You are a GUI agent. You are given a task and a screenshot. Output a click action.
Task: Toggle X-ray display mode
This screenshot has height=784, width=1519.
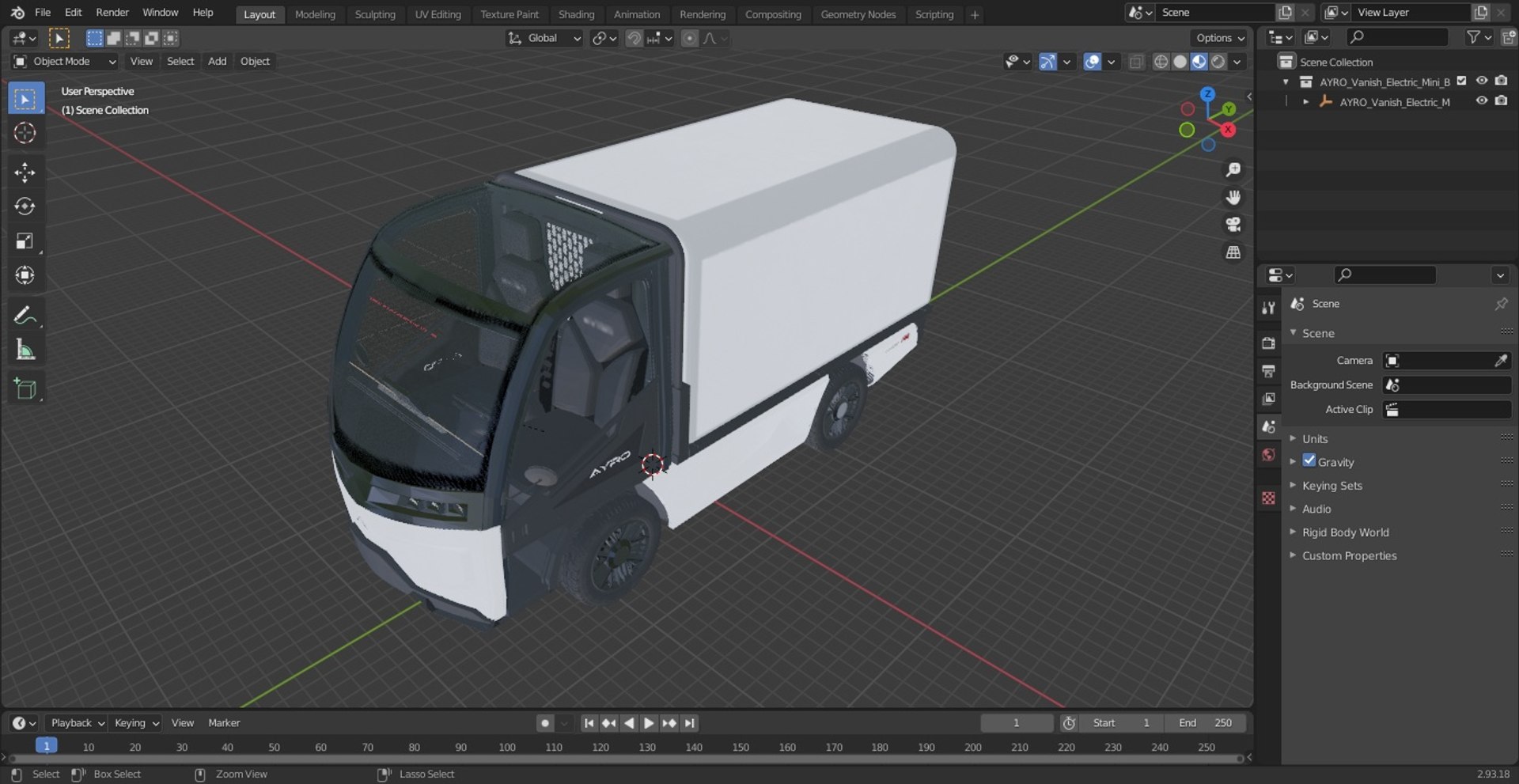coord(1136,62)
